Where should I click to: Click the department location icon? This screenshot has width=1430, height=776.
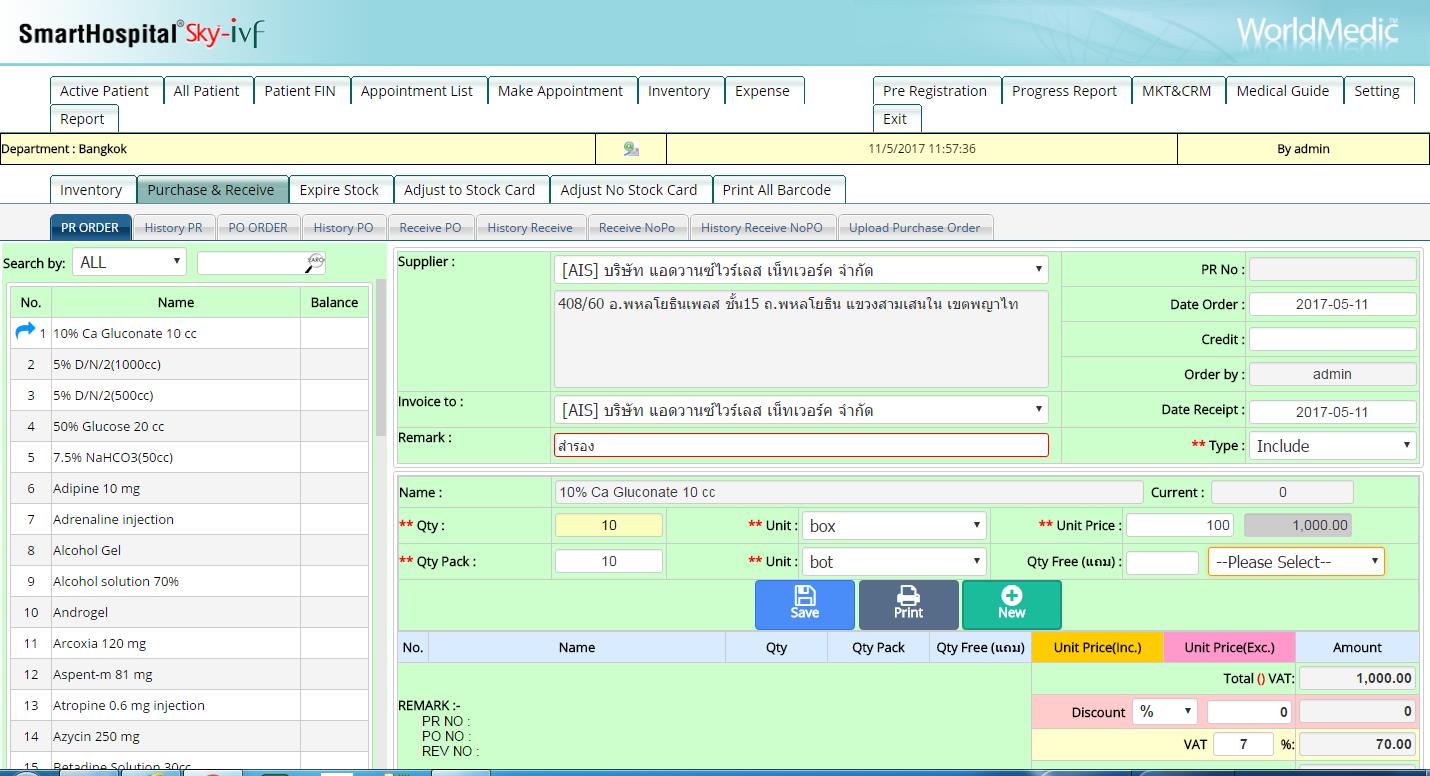pos(631,148)
